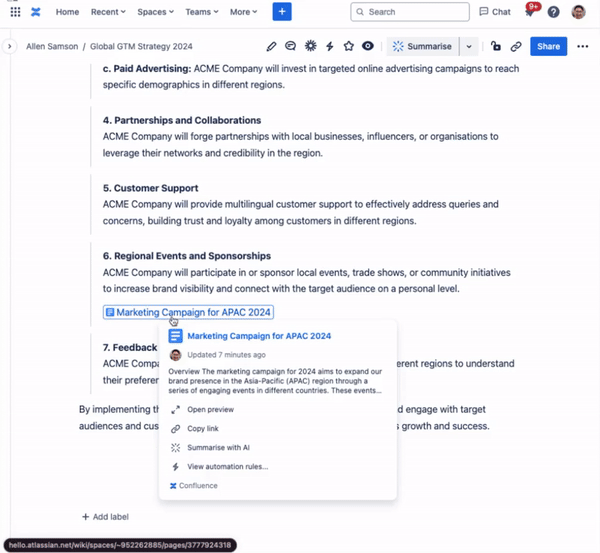
Task: Open the help question mark icon
Action: pos(553,12)
